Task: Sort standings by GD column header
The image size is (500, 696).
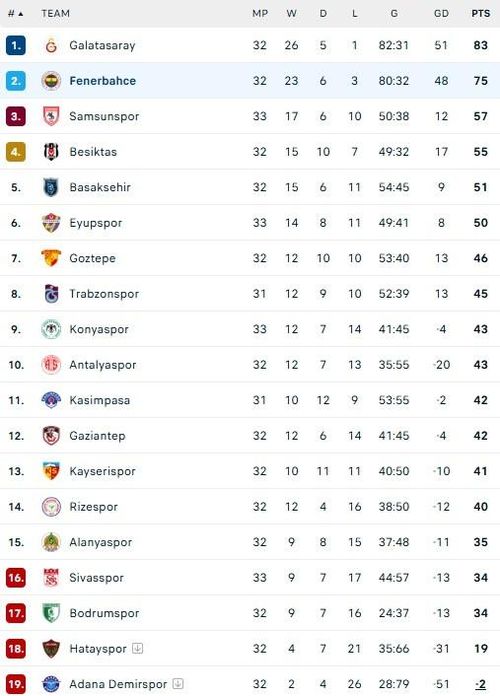Action: (441, 14)
